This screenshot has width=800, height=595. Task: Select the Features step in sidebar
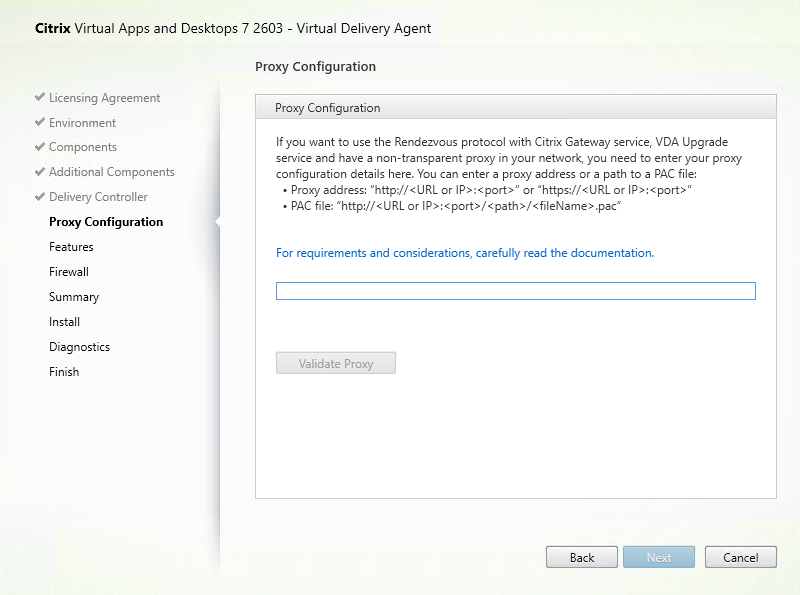click(71, 247)
